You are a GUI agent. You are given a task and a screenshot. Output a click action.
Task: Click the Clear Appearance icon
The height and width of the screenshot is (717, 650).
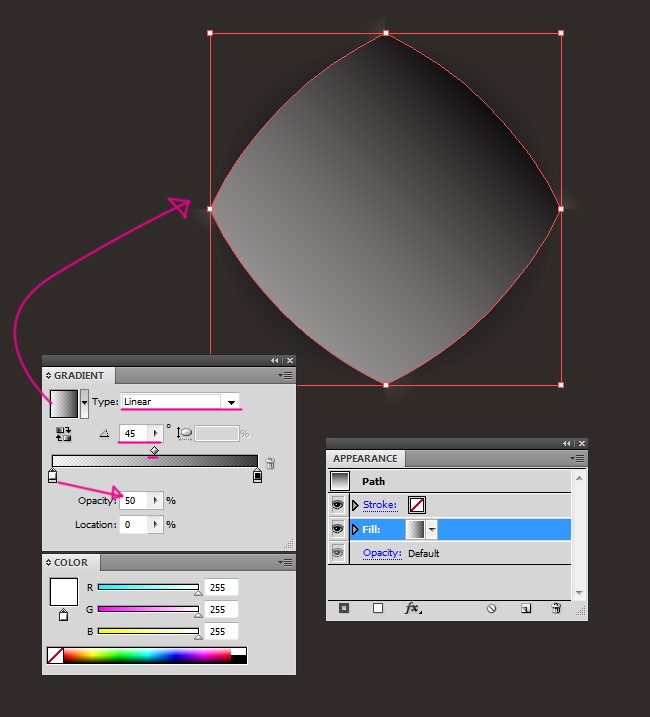492,608
